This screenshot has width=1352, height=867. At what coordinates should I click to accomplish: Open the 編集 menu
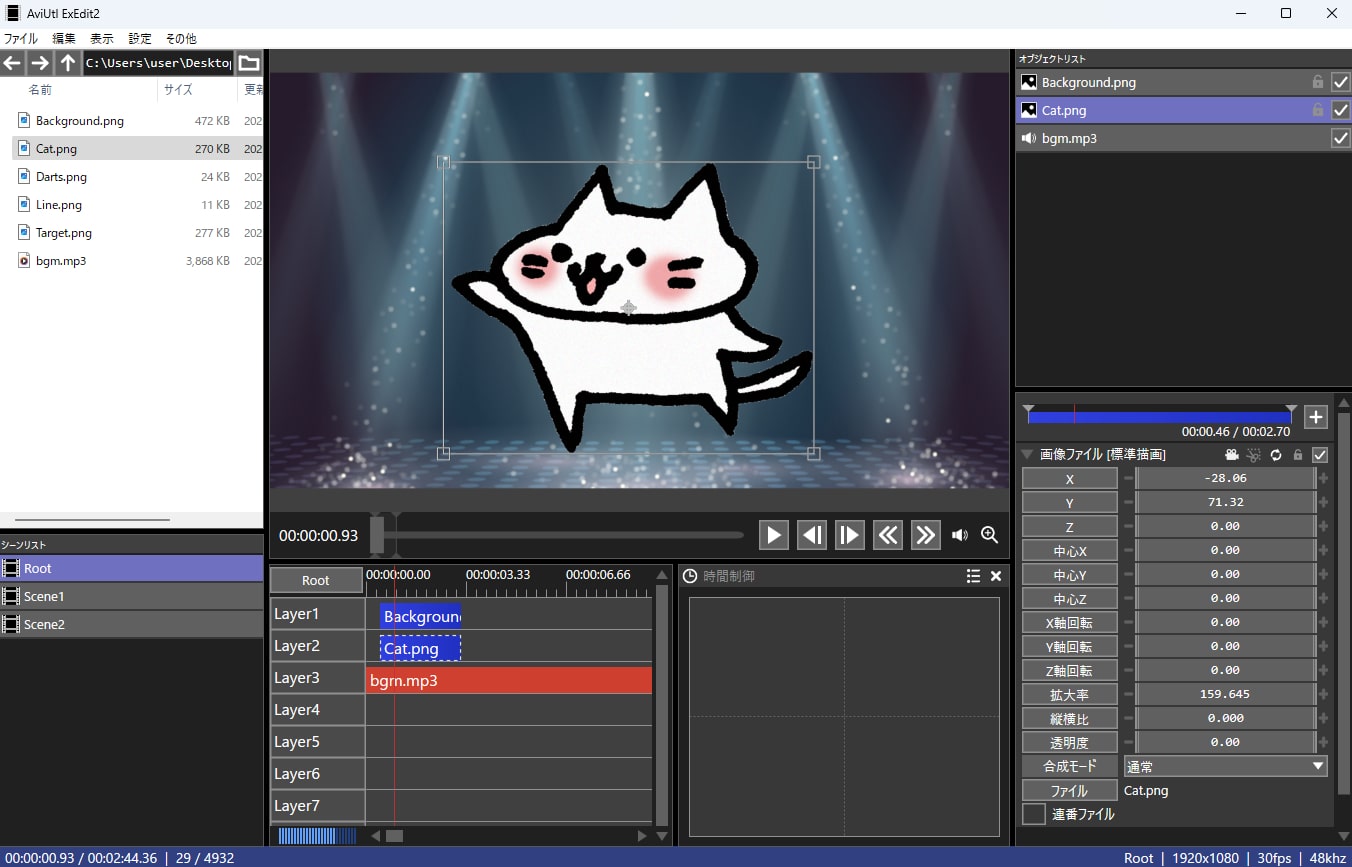coord(64,39)
